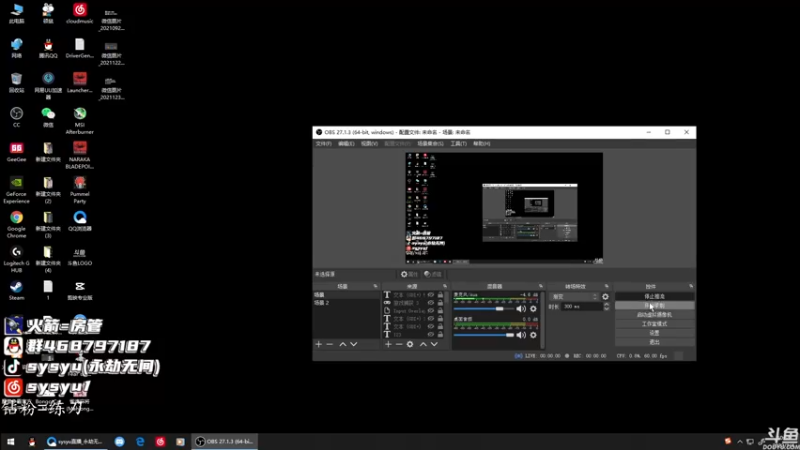Open the 编辑(E) menu

346,144
